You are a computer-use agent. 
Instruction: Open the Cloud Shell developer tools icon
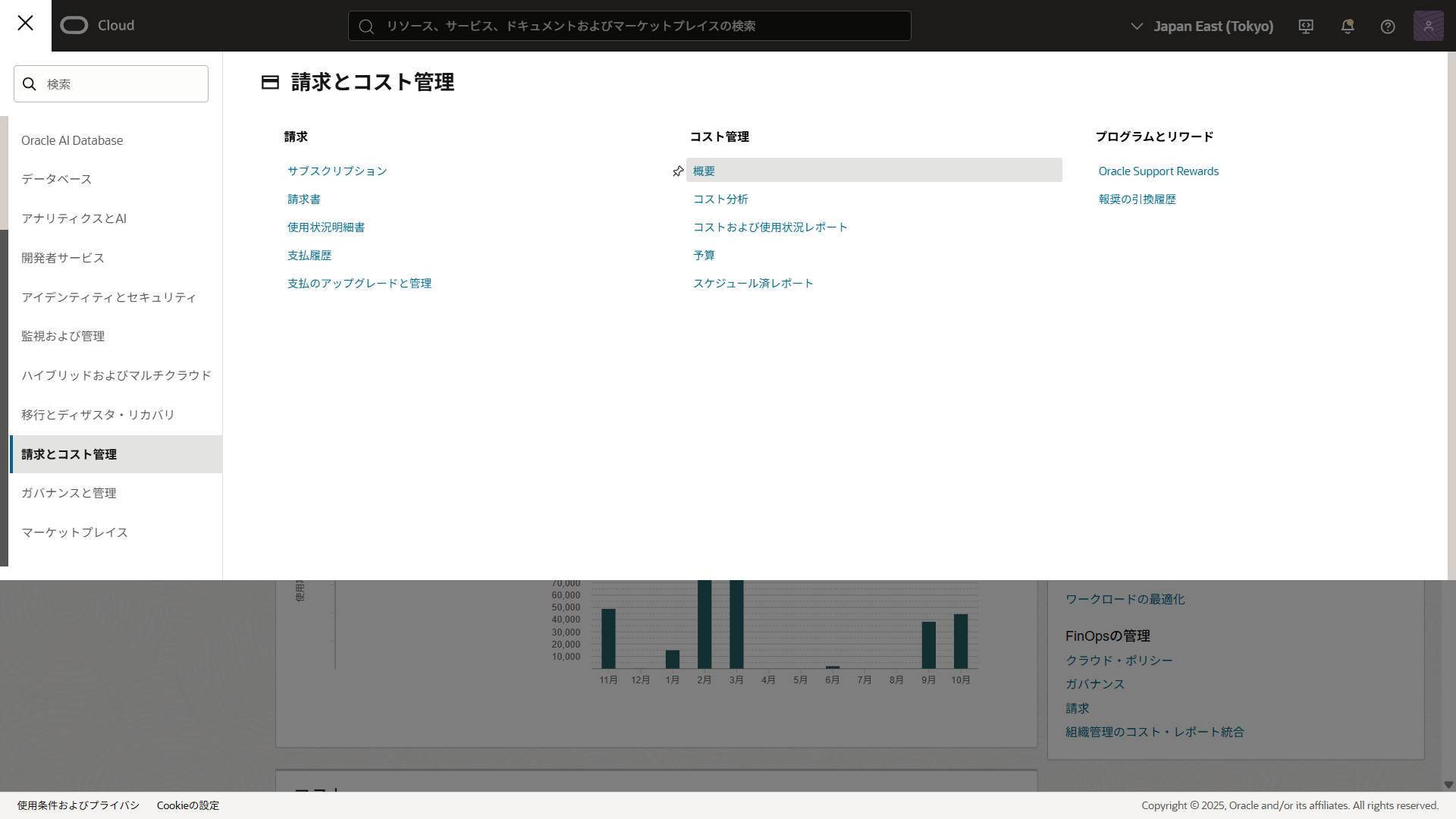(1306, 27)
